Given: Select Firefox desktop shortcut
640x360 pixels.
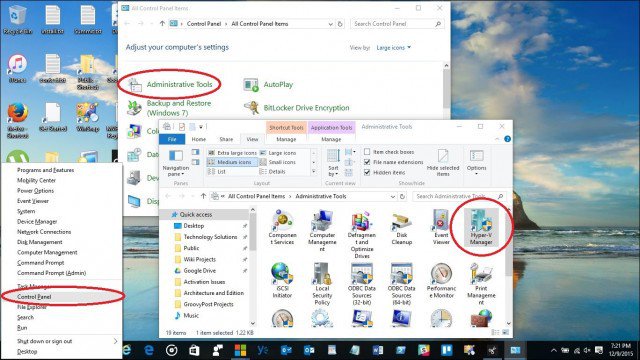Looking at the screenshot, I should [x=17, y=120].
